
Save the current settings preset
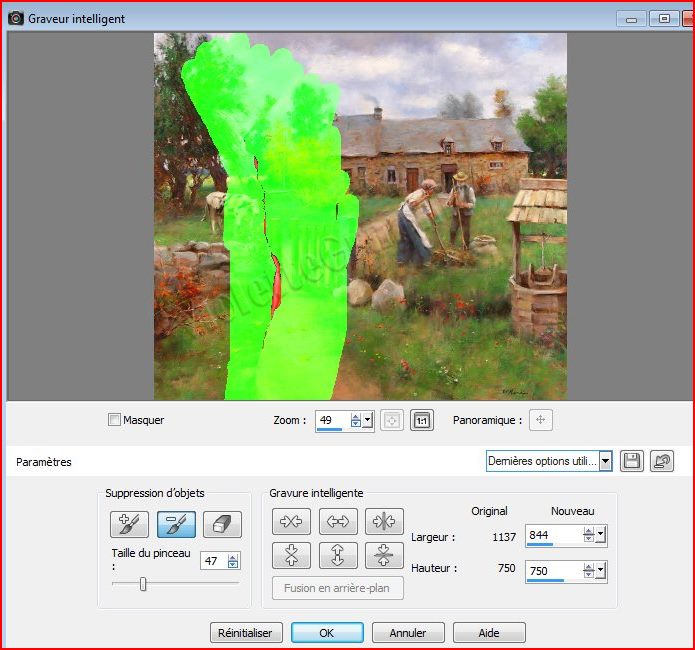point(632,461)
